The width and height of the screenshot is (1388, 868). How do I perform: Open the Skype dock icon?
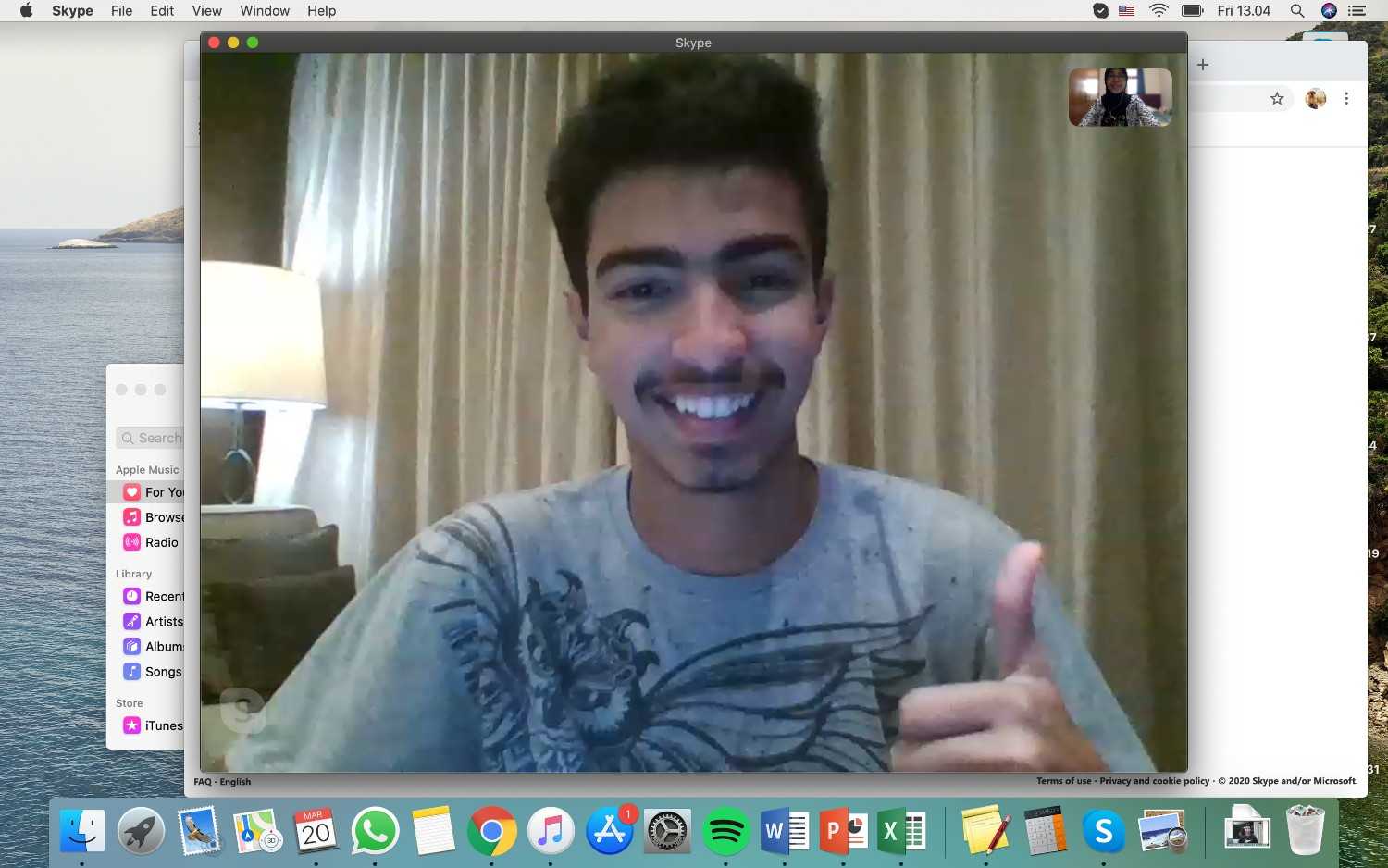pos(1103,832)
